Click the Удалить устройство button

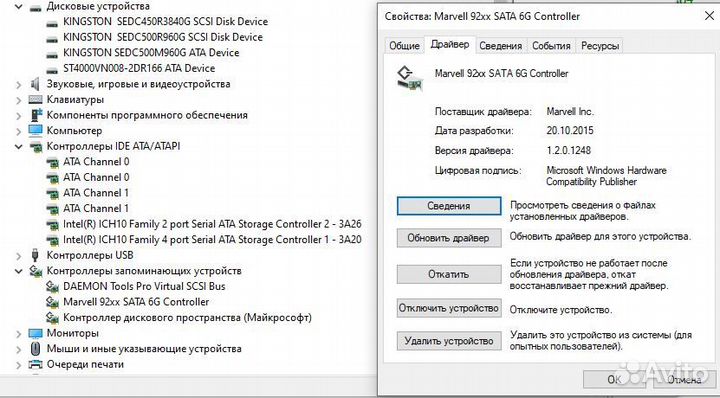pos(449,341)
